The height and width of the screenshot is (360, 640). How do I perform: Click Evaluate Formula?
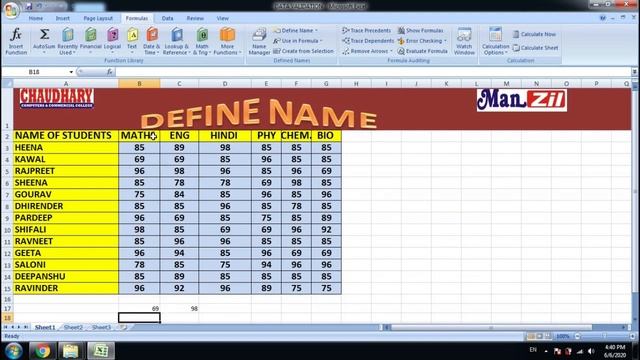click(422, 51)
